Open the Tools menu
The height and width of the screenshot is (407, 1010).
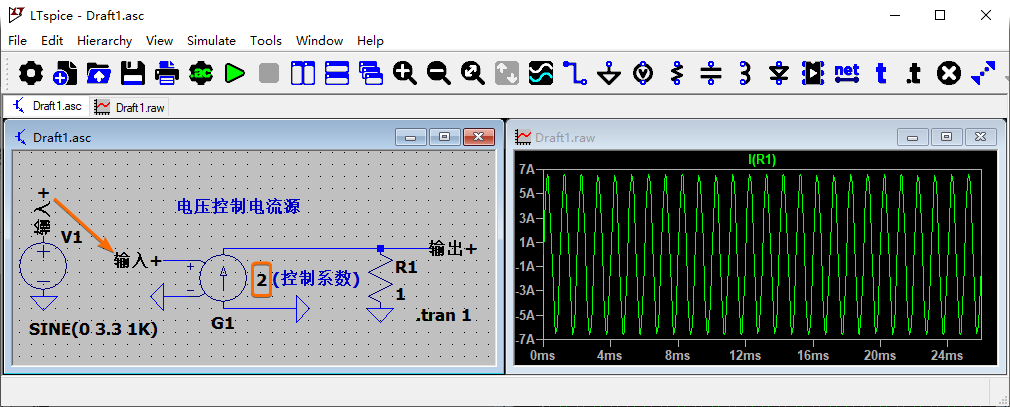(x=266, y=41)
